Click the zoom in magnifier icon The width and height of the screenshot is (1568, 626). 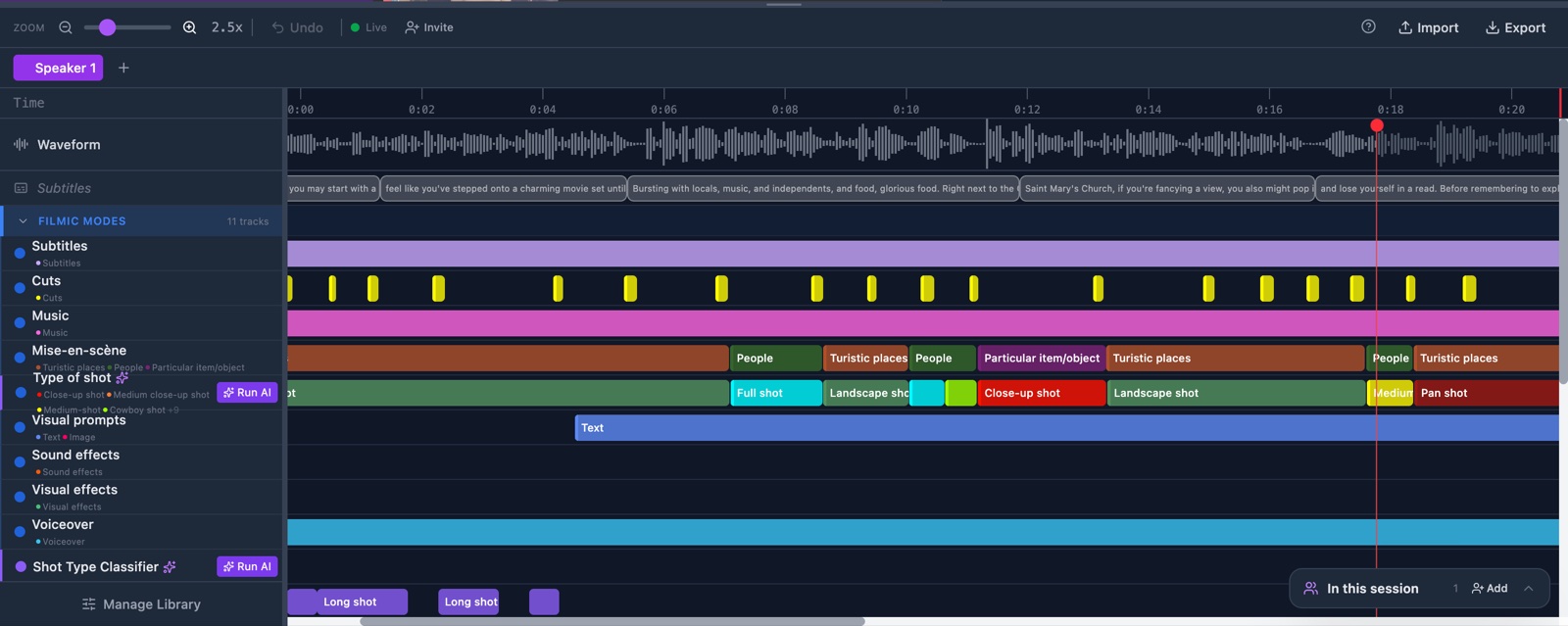click(x=190, y=27)
